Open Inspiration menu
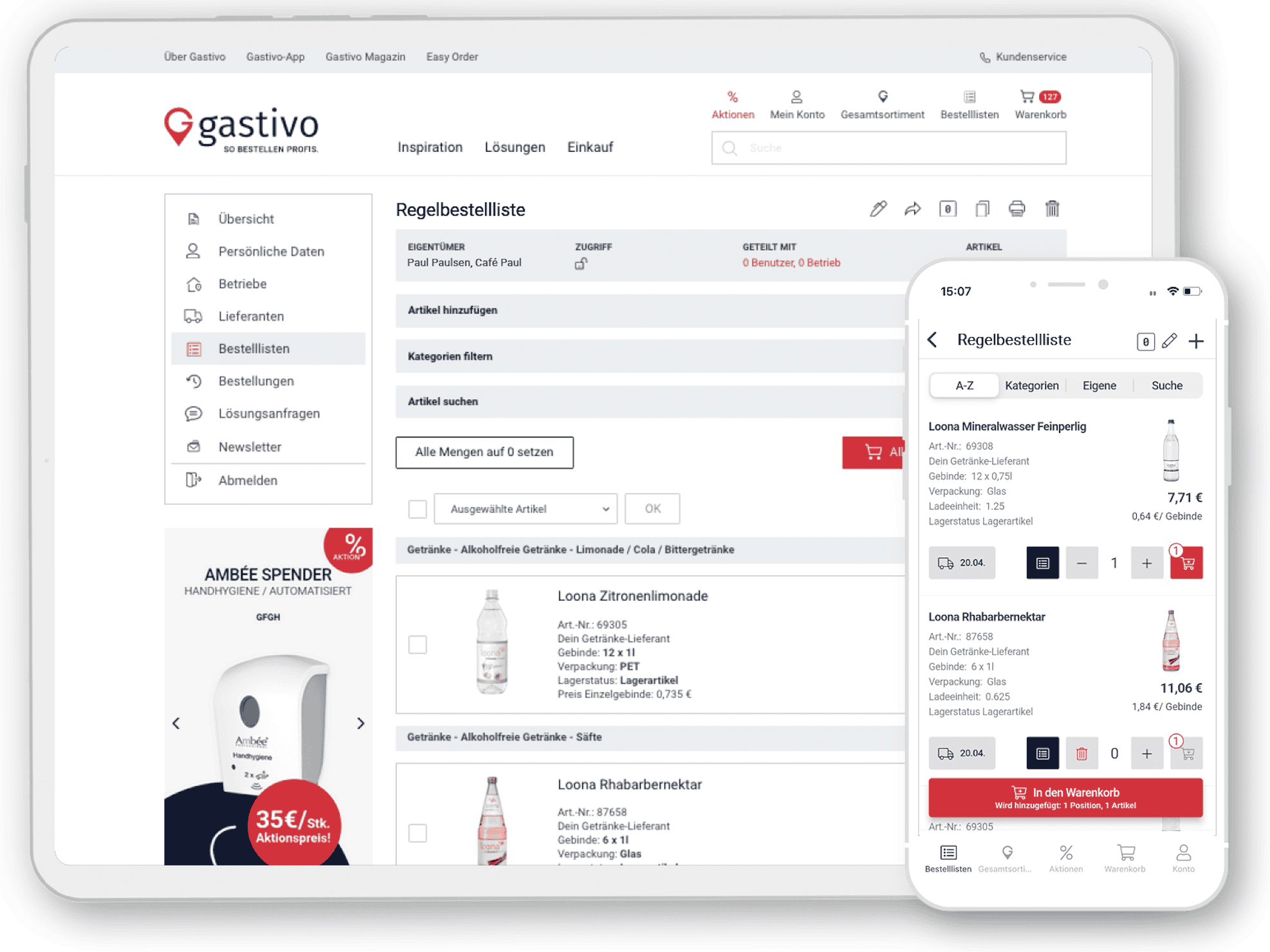 [x=430, y=147]
